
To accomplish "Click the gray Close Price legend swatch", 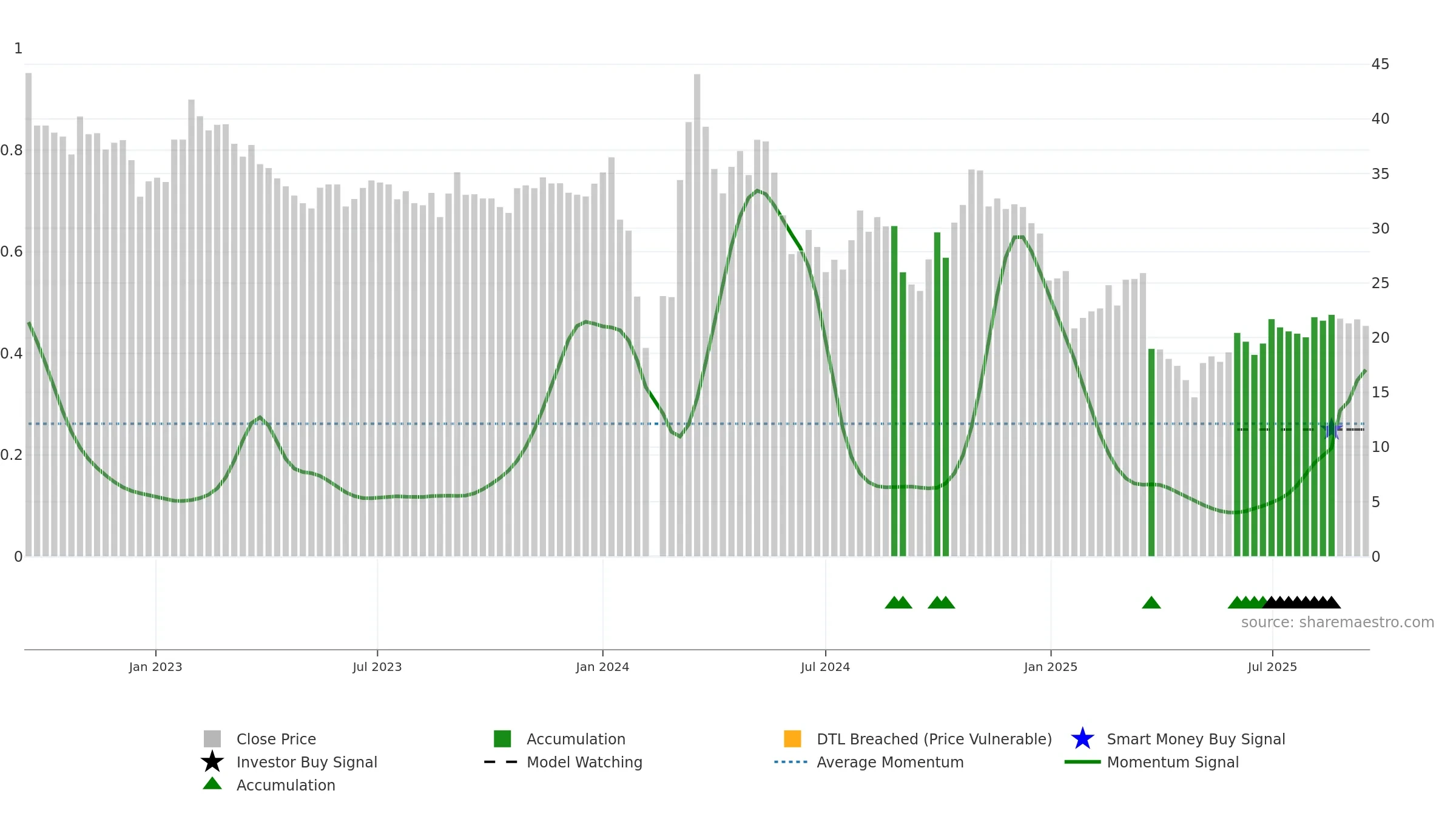I will click(x=212, y=739).
